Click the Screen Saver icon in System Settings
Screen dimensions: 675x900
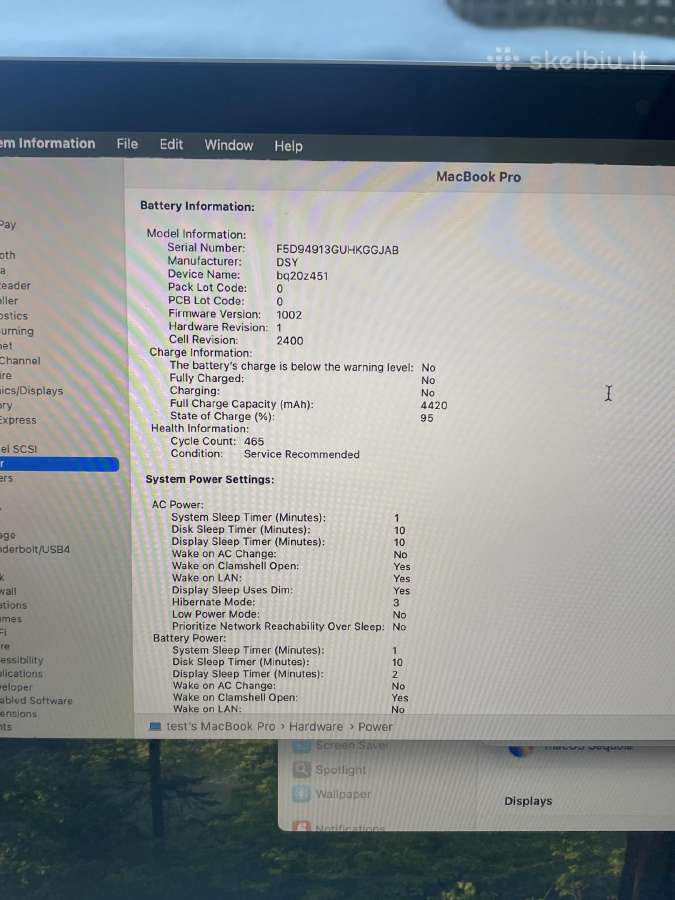pos(301,745)
